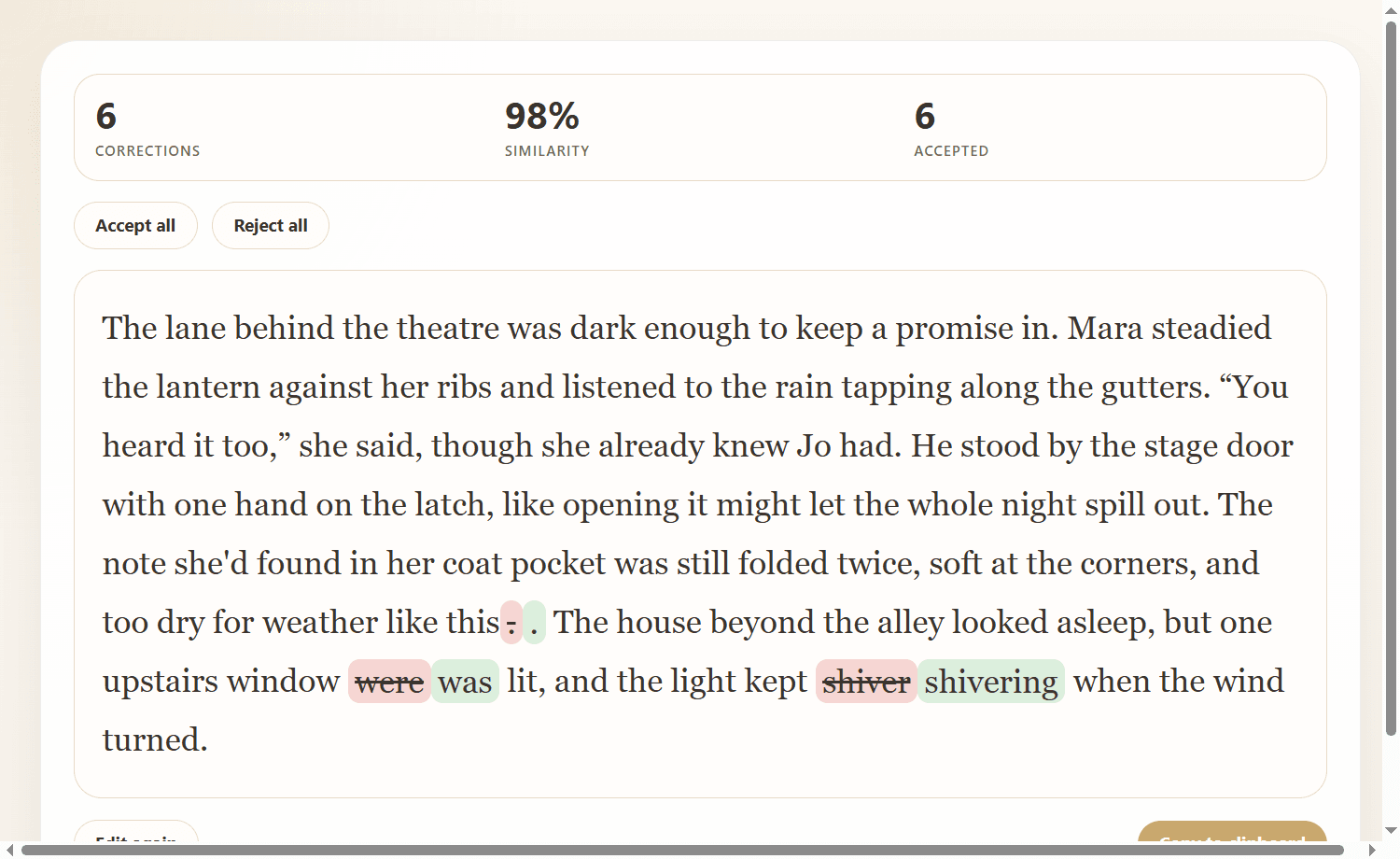Click the 98% Similarity statistic
This screenshot has width=1400, height=859.
pos(546,127)
